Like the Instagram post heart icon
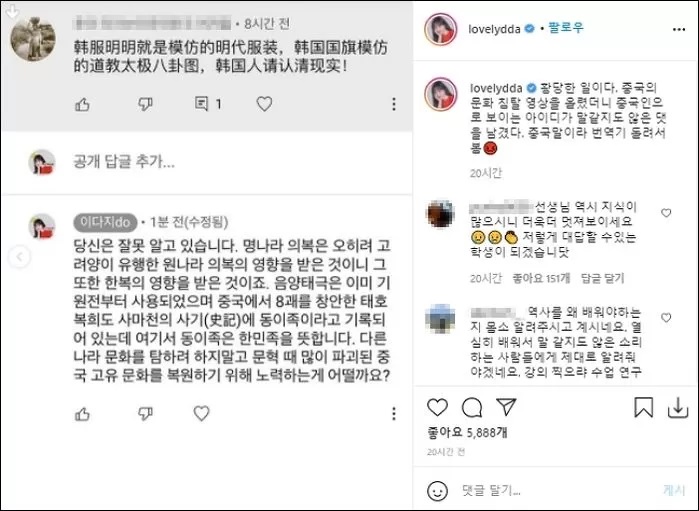The height and width of the screenshot is (511, 699). click(437, 407)
